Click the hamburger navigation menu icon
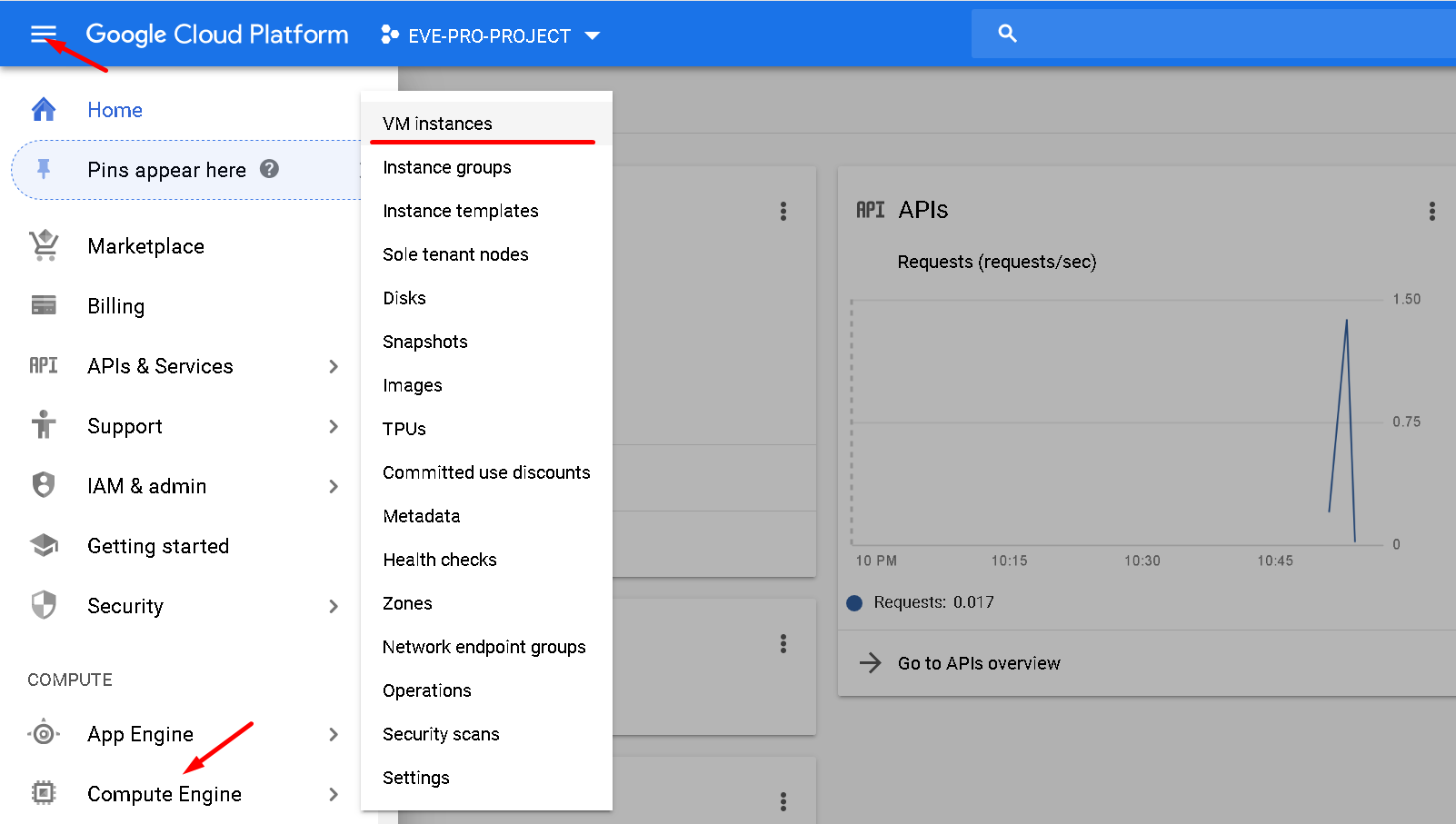The image size is (1456, 824). click(43, 35)
